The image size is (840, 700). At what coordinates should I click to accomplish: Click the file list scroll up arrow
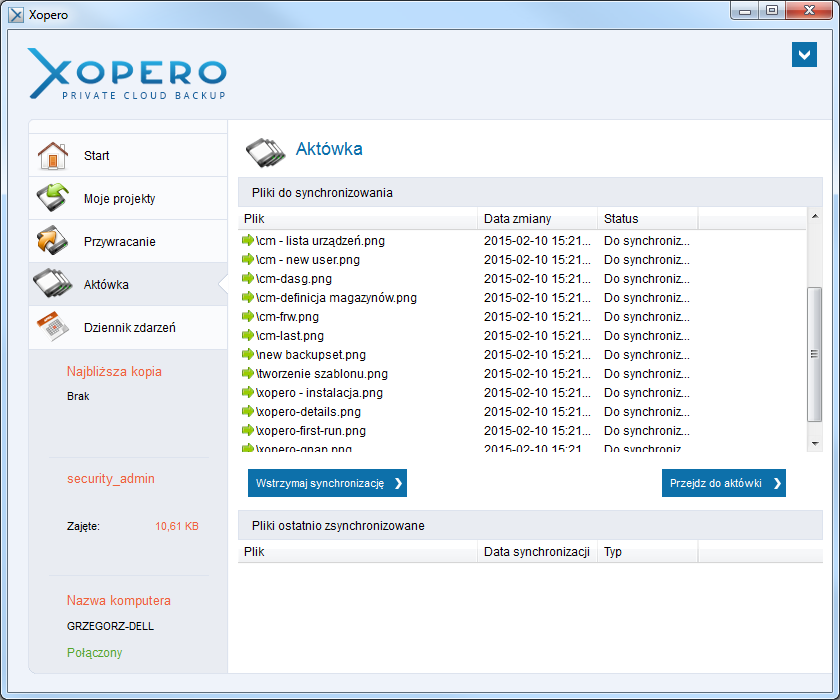click(815, 216)
